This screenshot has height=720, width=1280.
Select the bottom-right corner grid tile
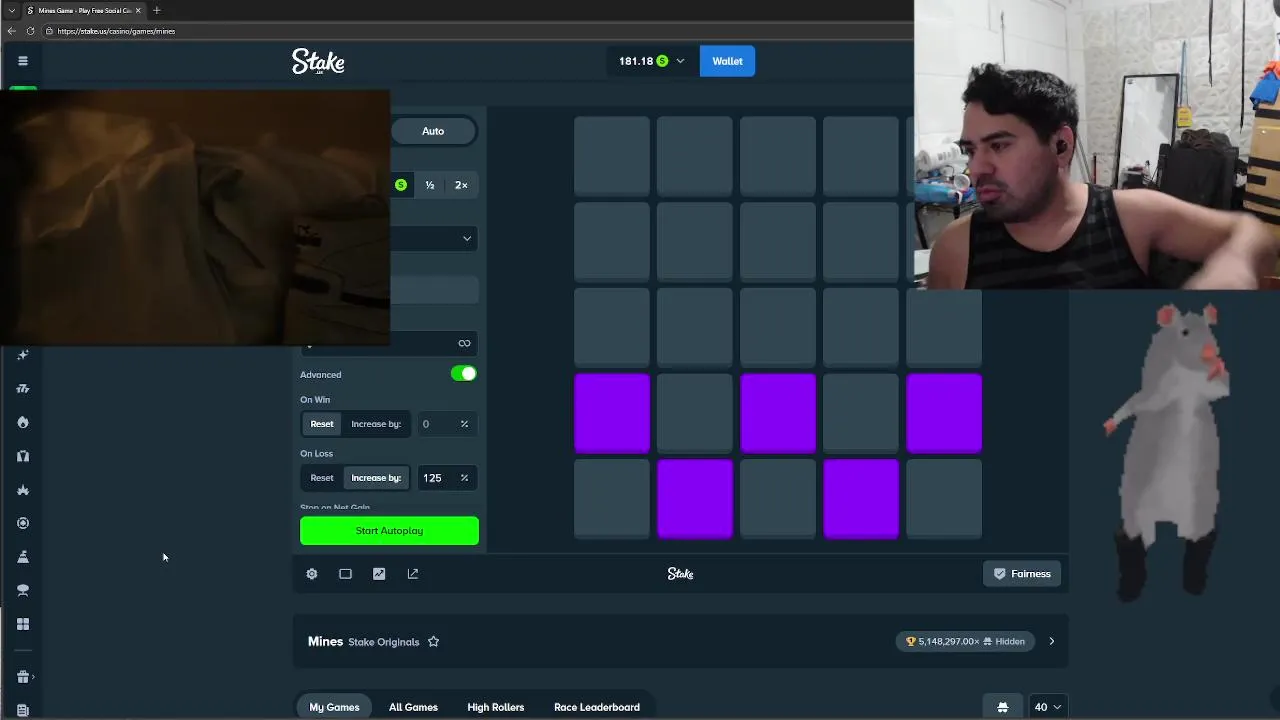[944, 499]
